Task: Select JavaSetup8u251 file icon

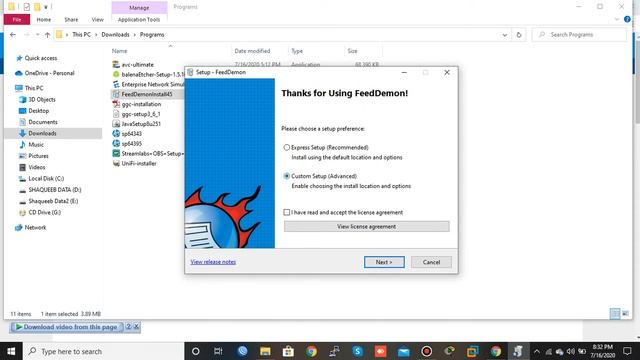Action: click(x=116, y=124)
